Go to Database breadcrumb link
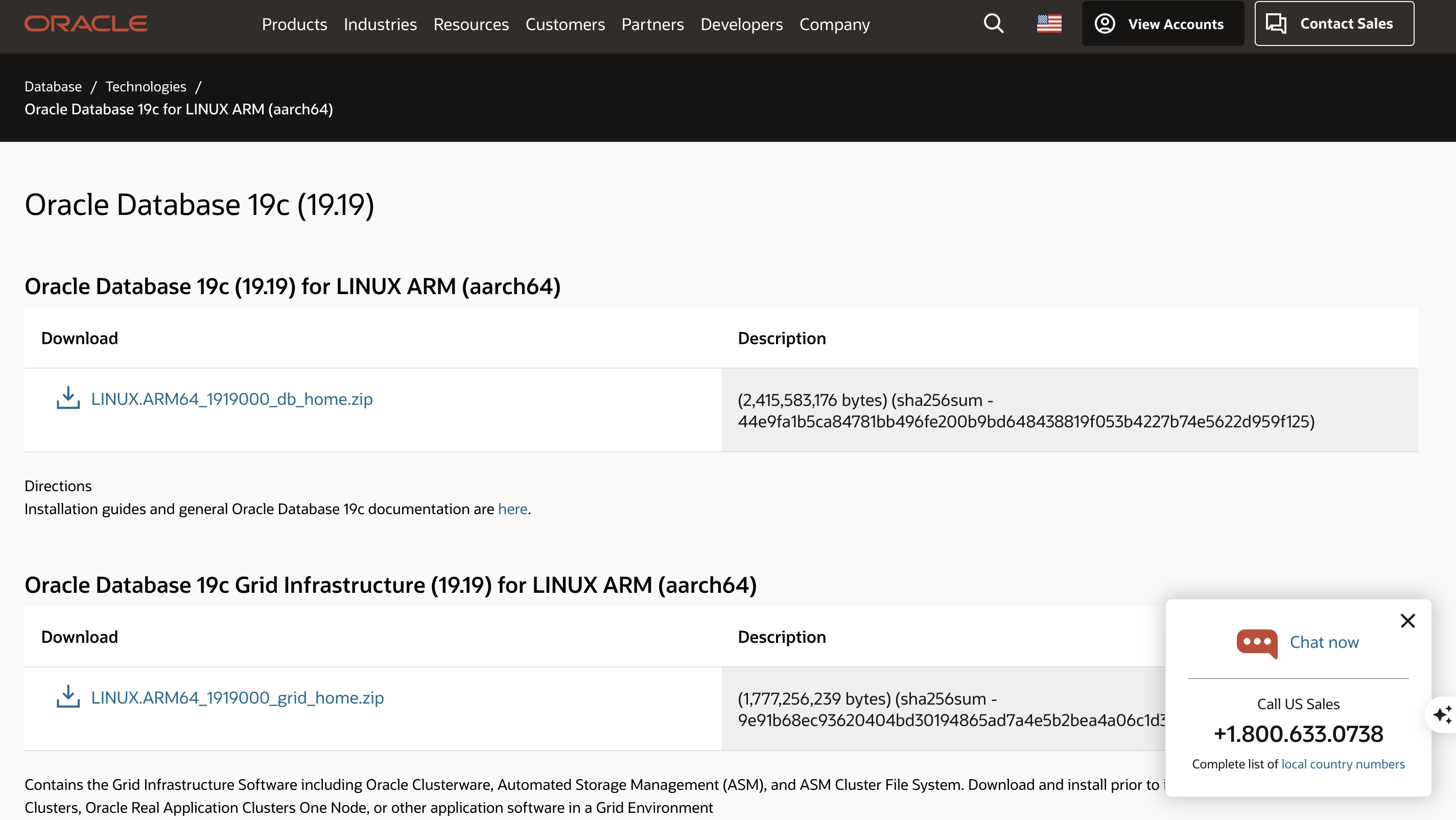This screenshot has height=820, width=1456. tap(53, 86)
